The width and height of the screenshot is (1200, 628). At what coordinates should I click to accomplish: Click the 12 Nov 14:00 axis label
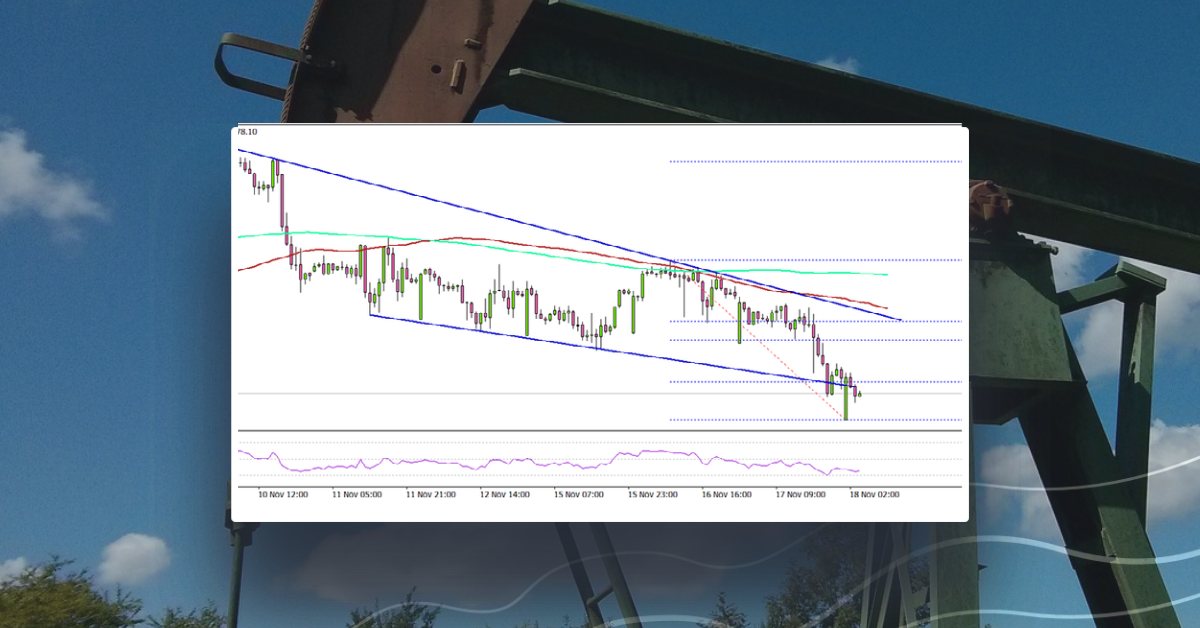[504, 493]
